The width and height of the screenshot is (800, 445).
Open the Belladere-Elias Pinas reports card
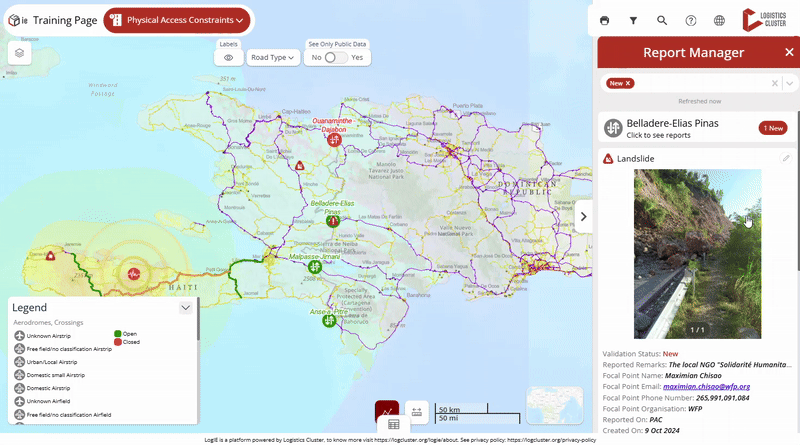[x=697, y=128]
